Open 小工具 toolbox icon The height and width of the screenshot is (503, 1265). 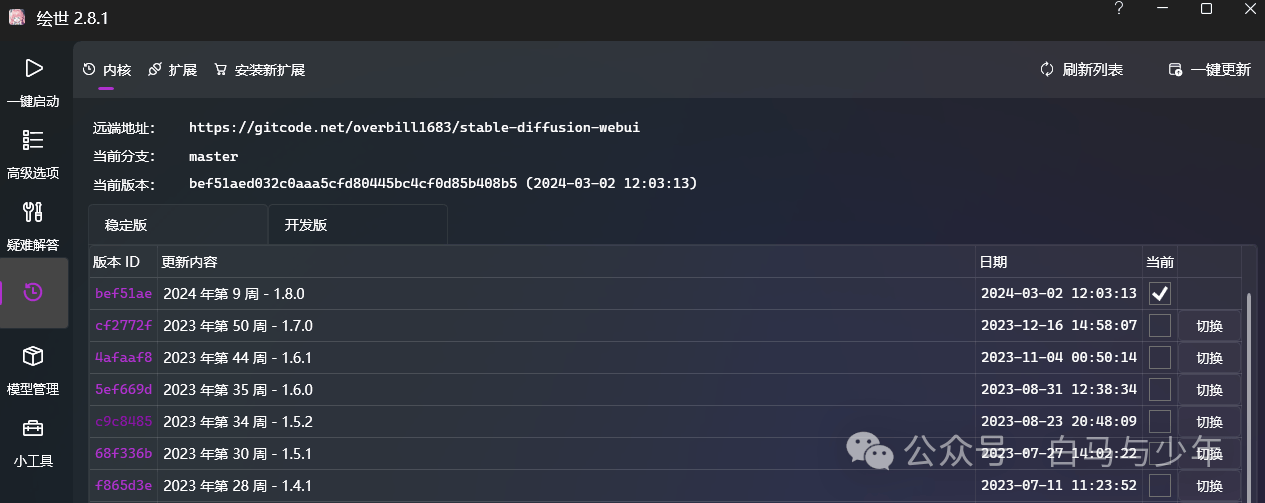pos(33,428)
